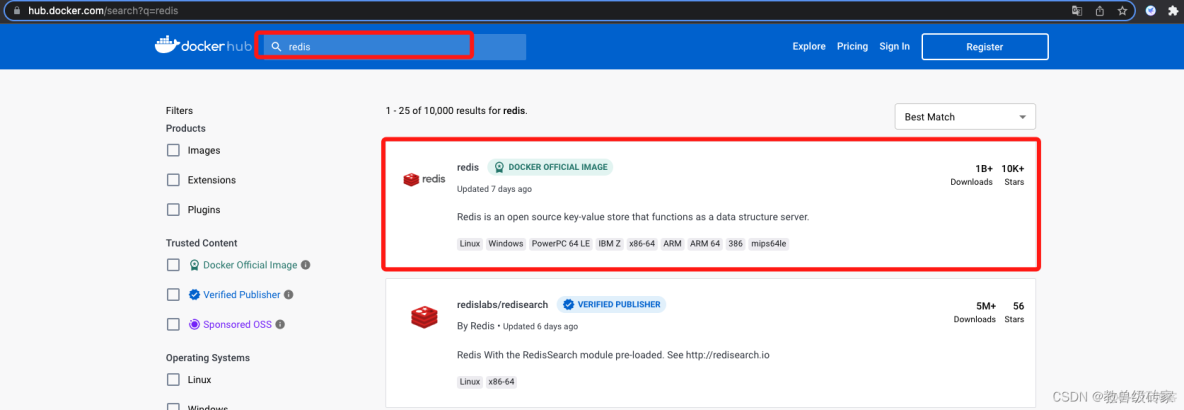Click the browser share icon
1184x410 pixels.
click(x=1099, y=11)
